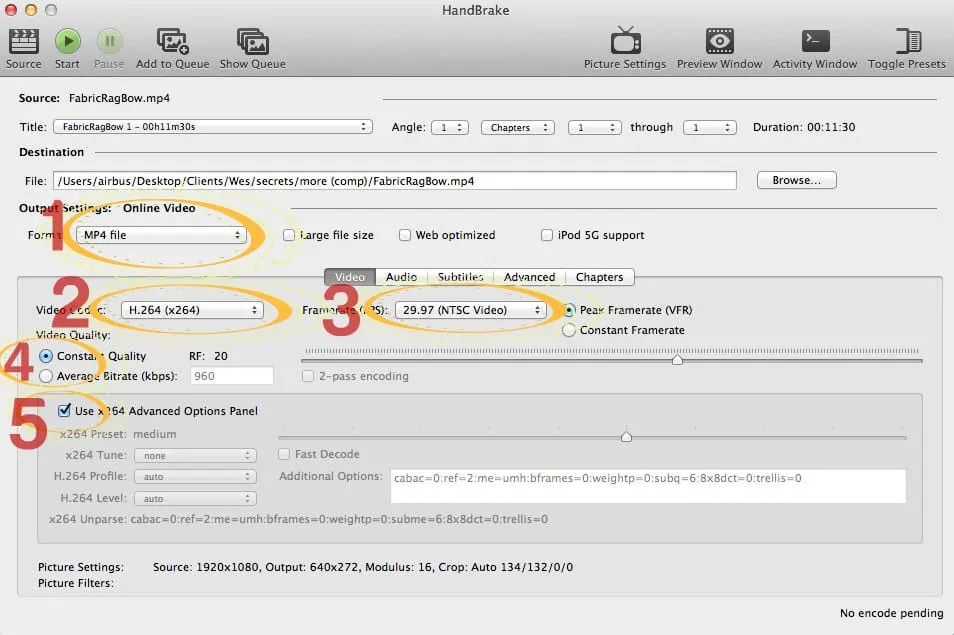Click the Pause toolbar icon

110,41
